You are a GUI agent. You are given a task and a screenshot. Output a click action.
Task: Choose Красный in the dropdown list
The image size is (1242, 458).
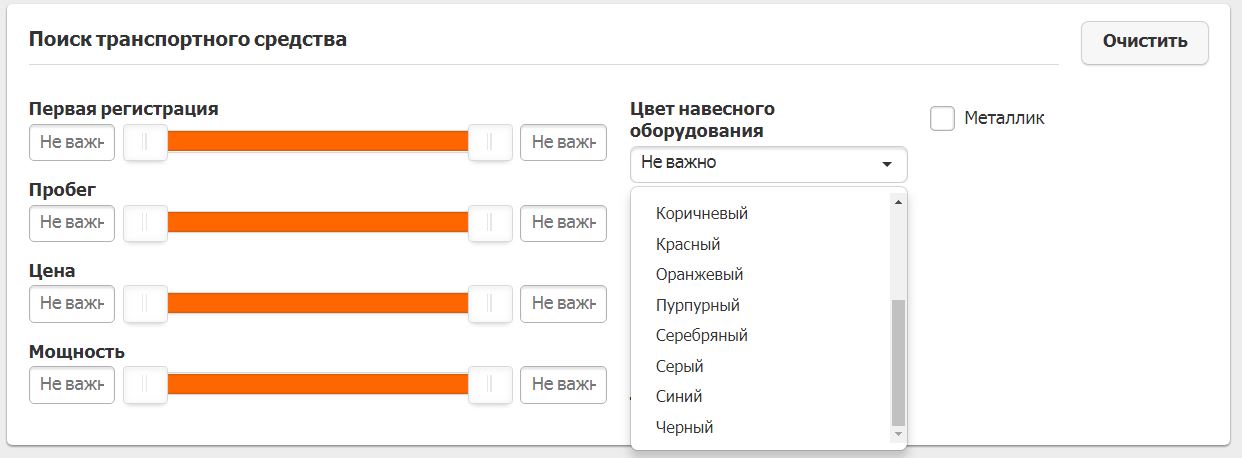(x=688, y=244)
